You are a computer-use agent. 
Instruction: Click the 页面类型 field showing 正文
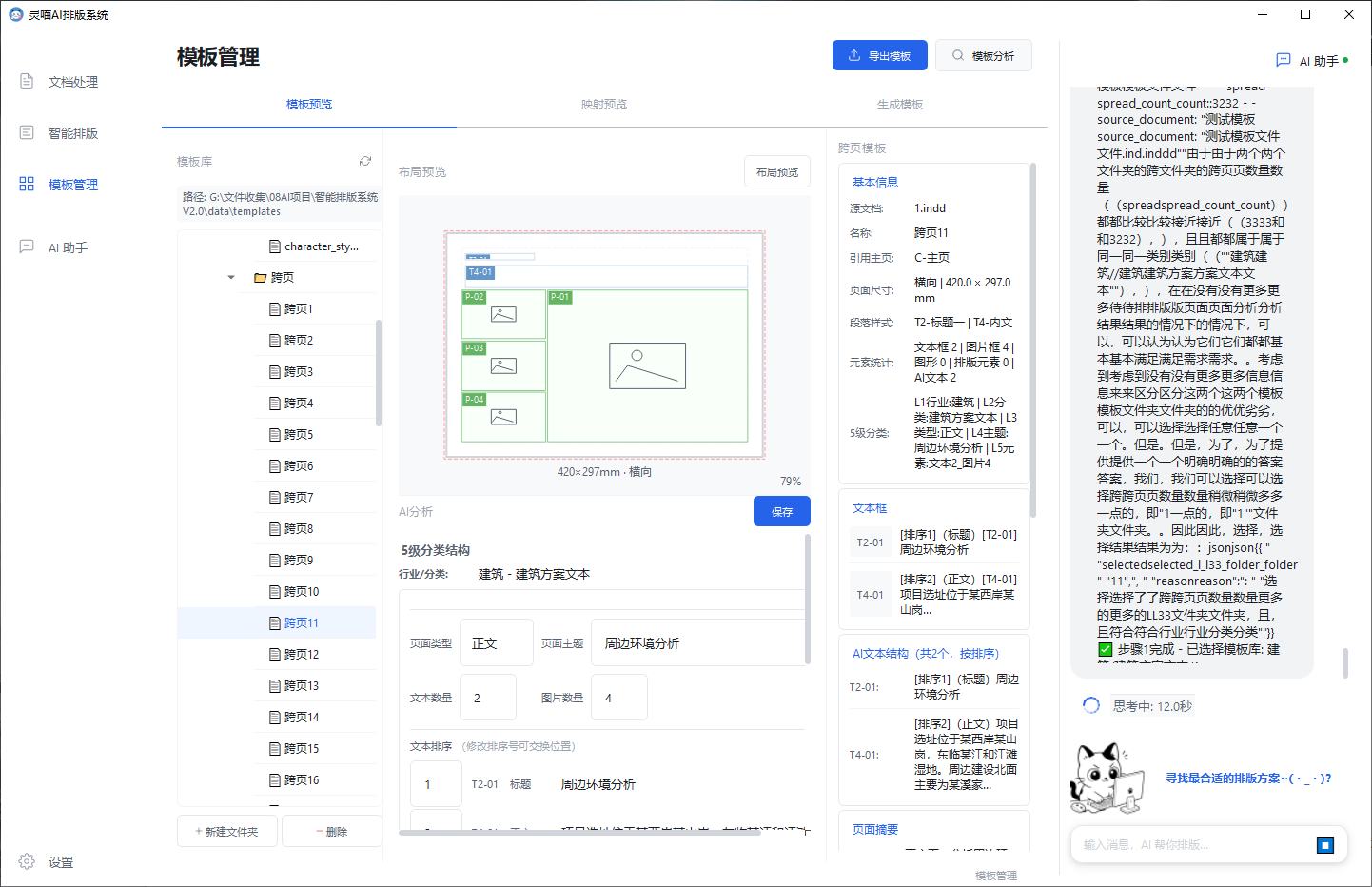pos(497,643)
